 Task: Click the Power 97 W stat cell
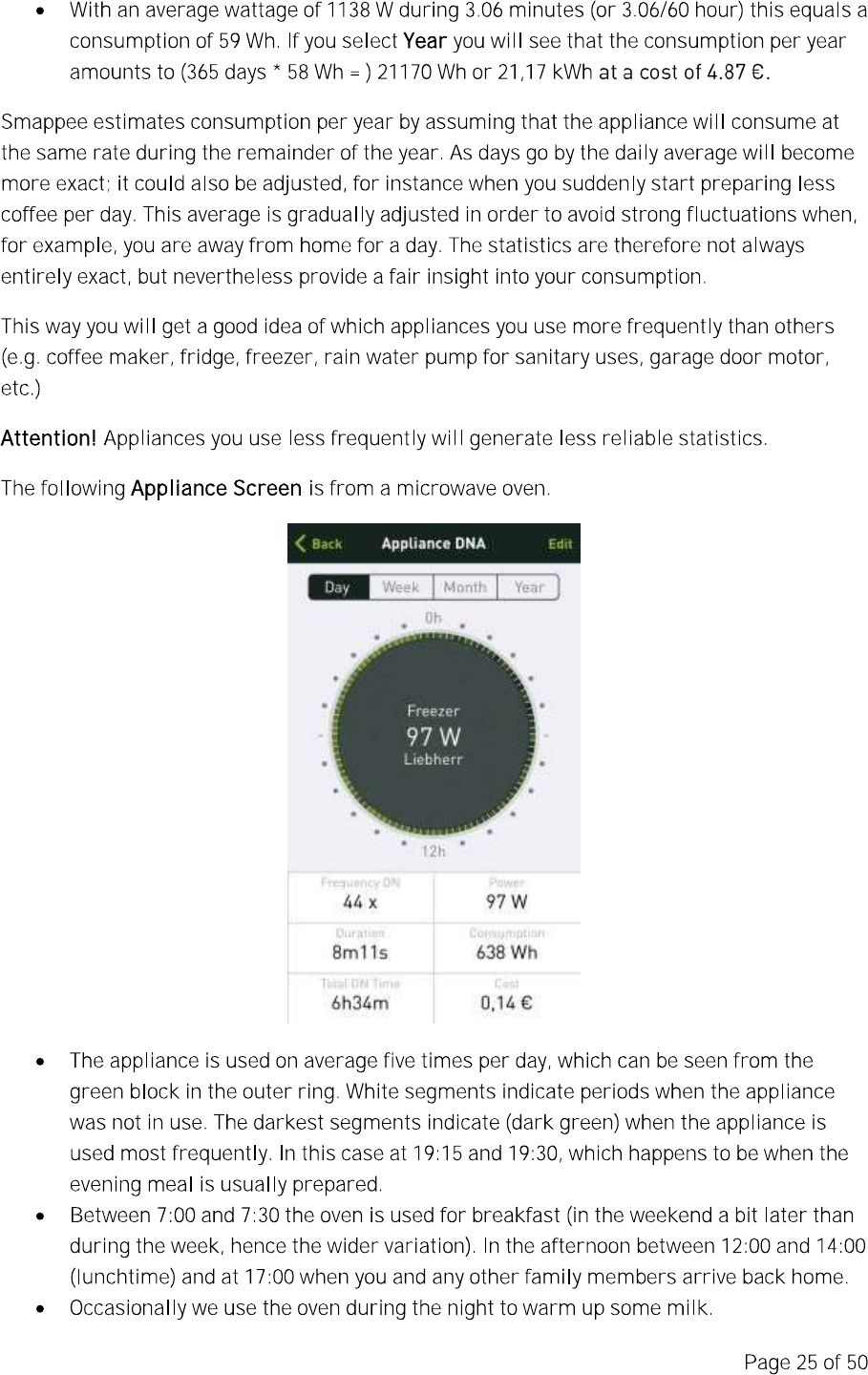click(507, 896)
